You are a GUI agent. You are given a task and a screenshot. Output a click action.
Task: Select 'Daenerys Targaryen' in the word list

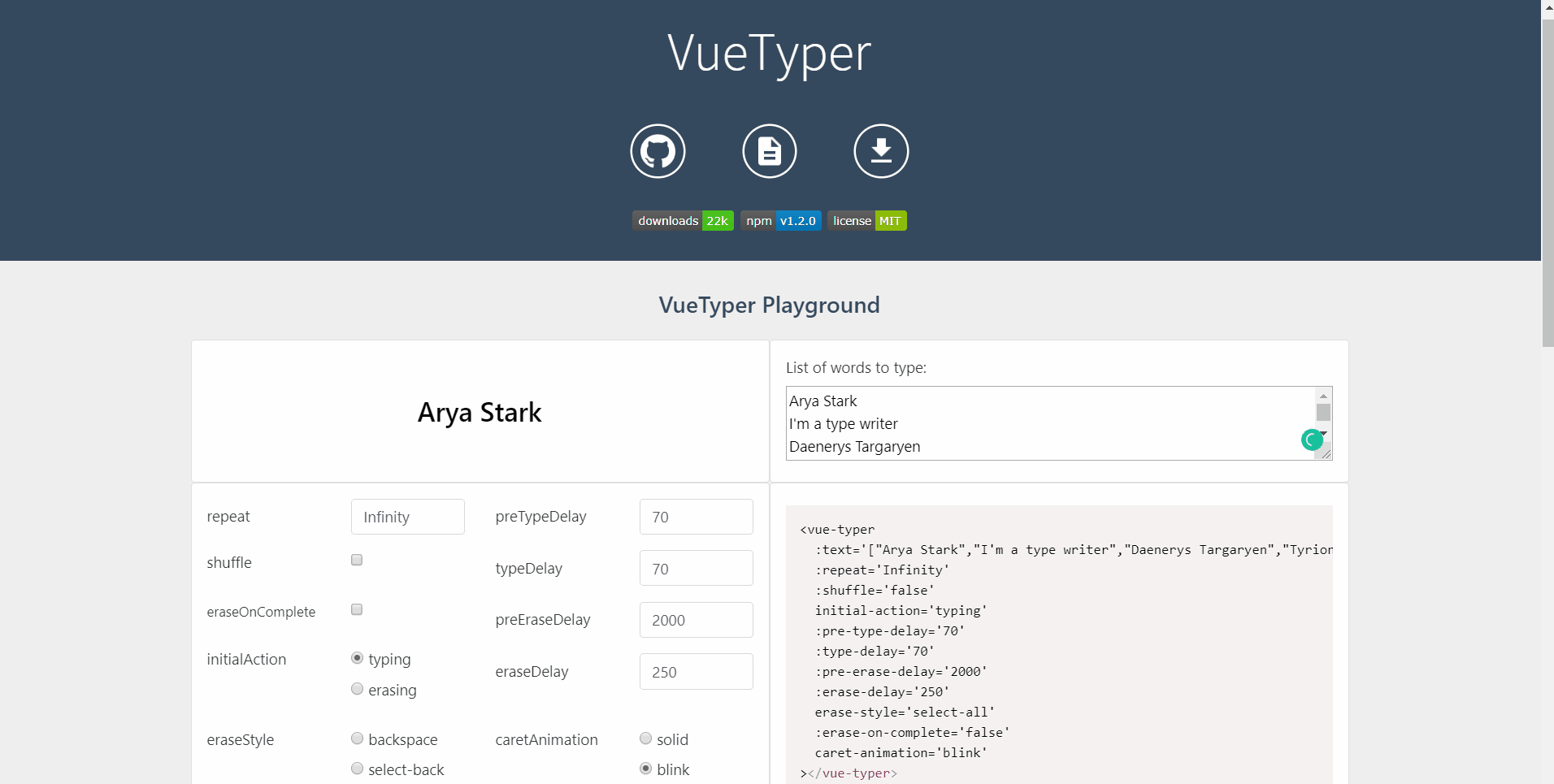pos(854,445)
